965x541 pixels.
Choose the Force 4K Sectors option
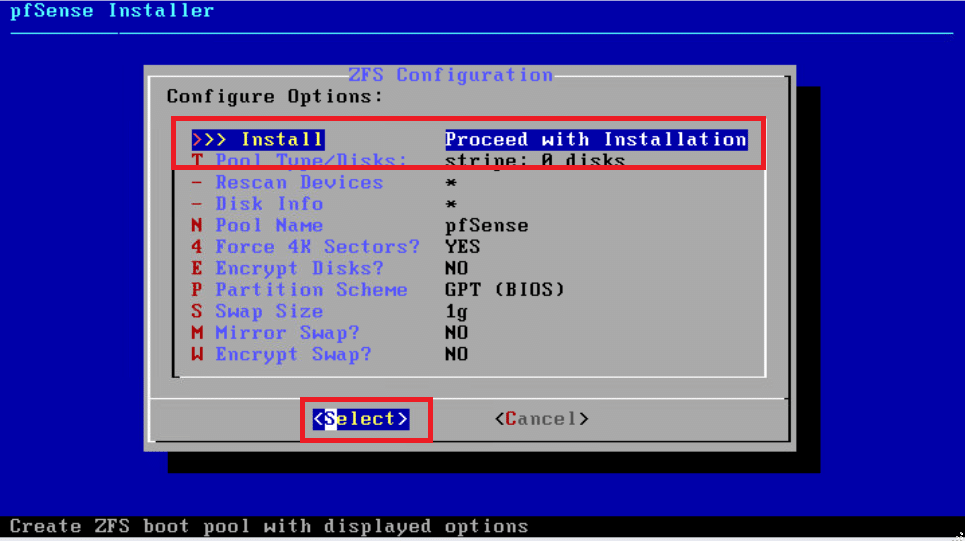coord(317,247)
